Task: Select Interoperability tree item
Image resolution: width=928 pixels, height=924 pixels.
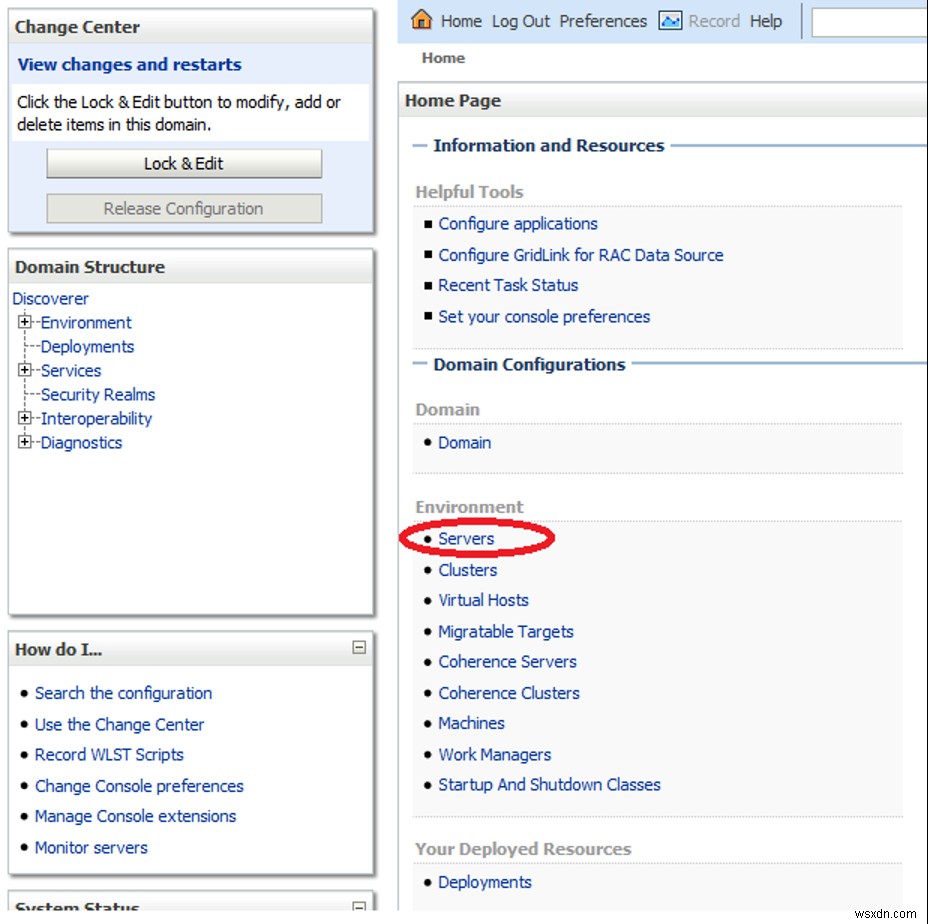Action: click(x=96, y=419)
